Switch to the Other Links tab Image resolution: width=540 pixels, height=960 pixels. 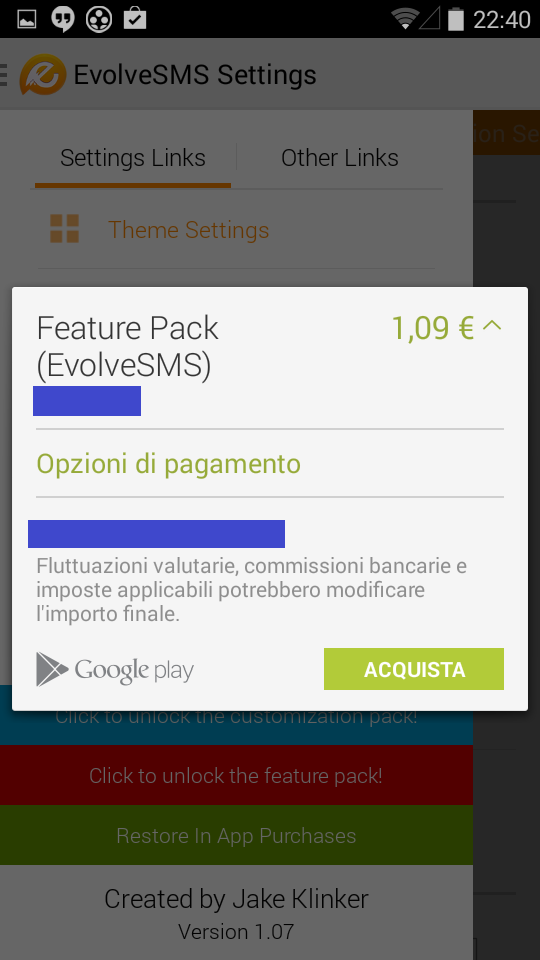click(339, 159)
